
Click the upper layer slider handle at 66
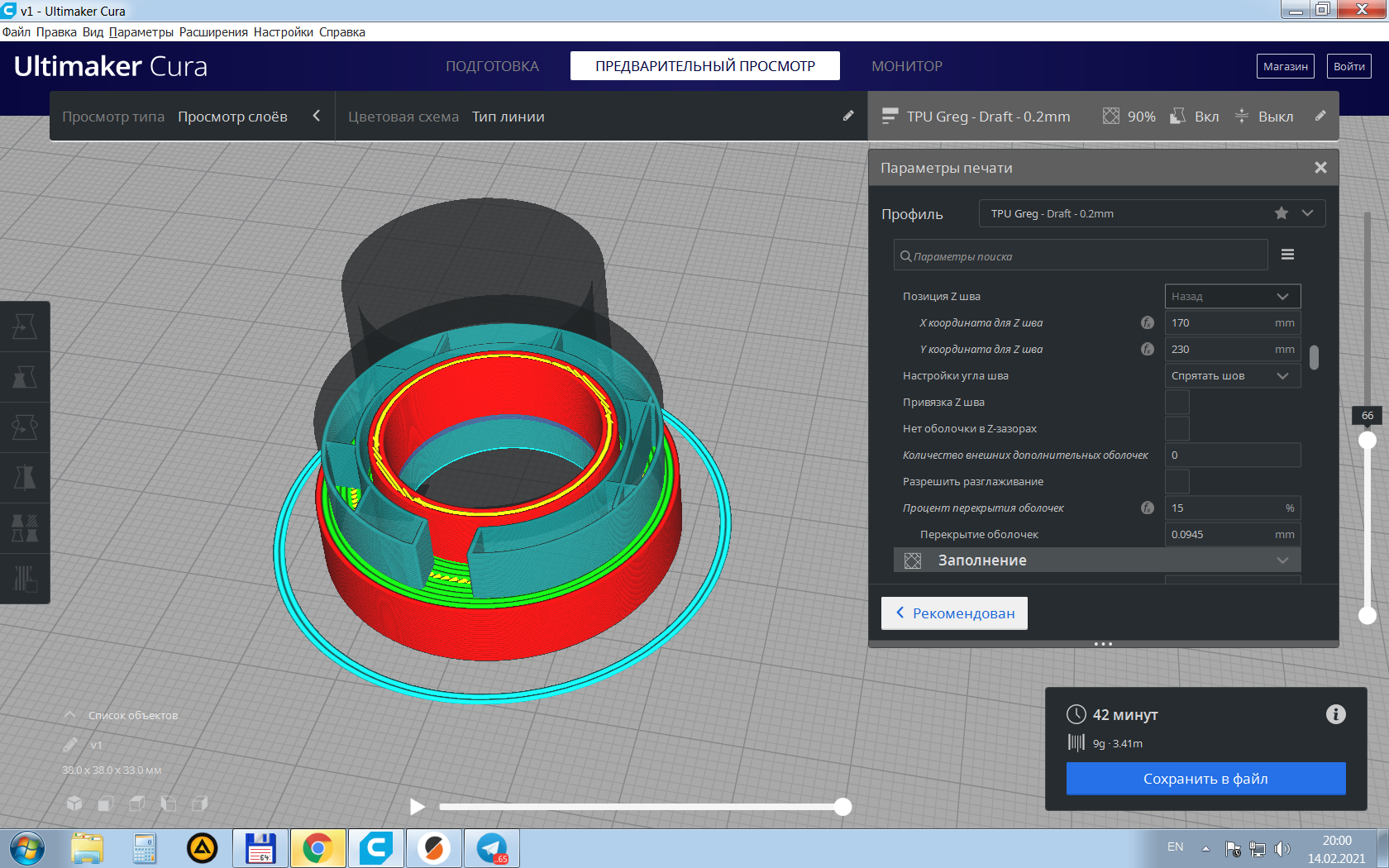click(x=1368, y=441)
